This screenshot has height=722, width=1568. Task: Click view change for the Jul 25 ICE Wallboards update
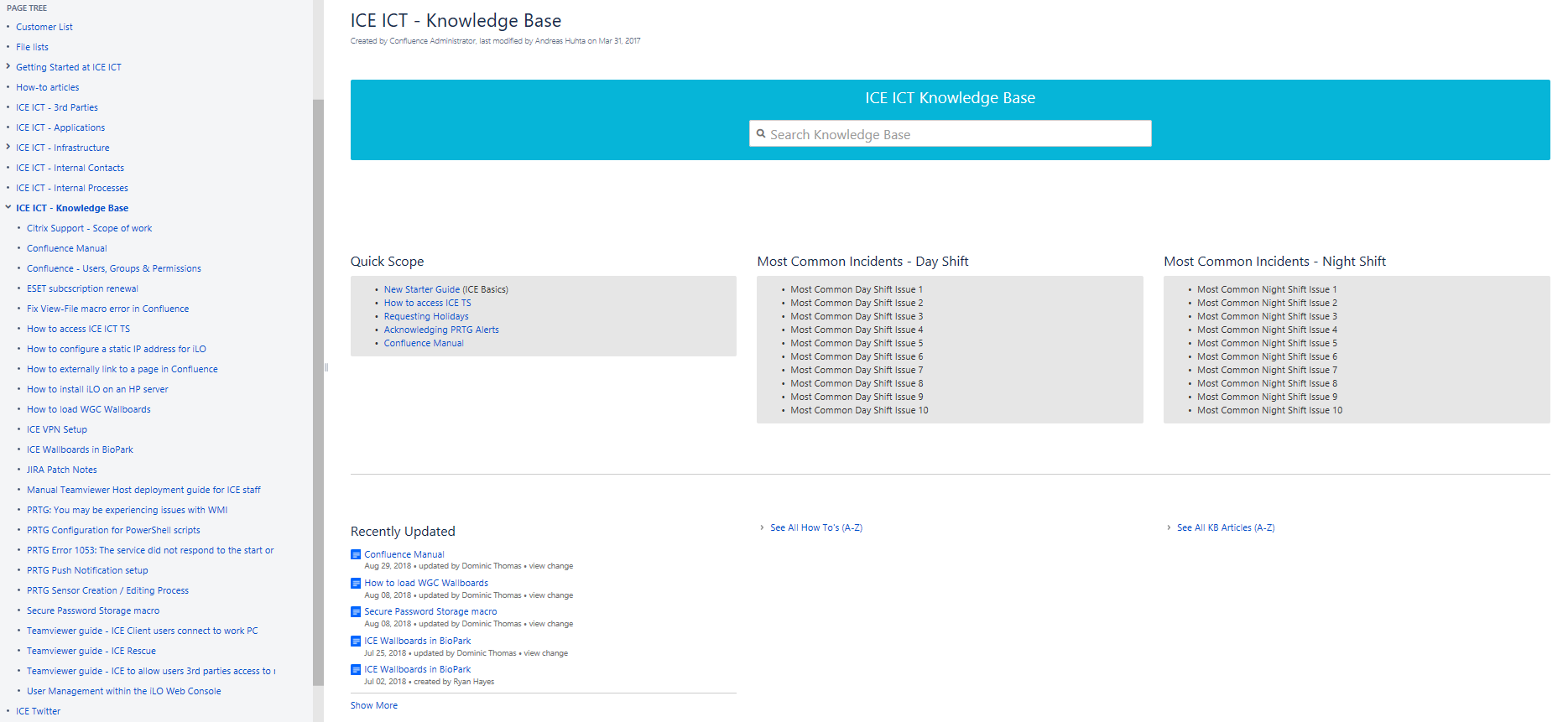(546, 653)
